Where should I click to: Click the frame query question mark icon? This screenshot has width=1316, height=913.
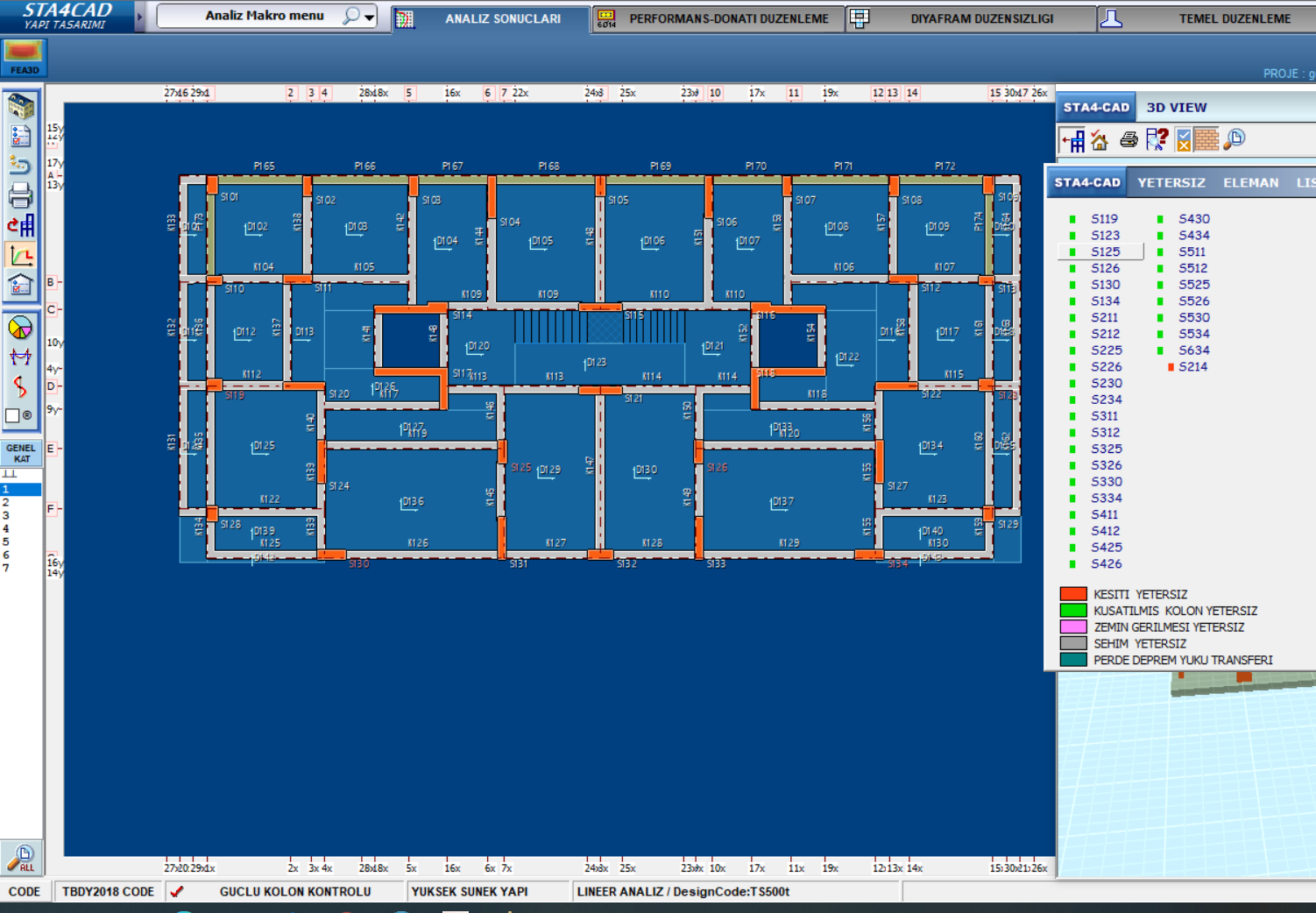1157,139
